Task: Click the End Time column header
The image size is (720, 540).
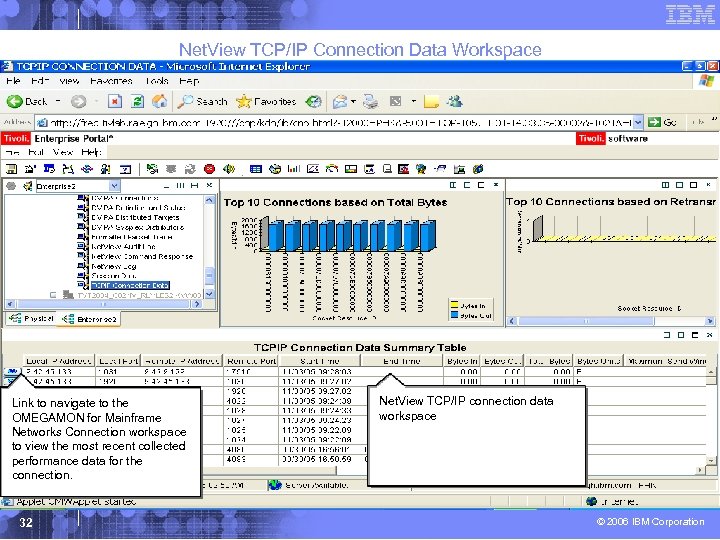Action: coord(402,361)
